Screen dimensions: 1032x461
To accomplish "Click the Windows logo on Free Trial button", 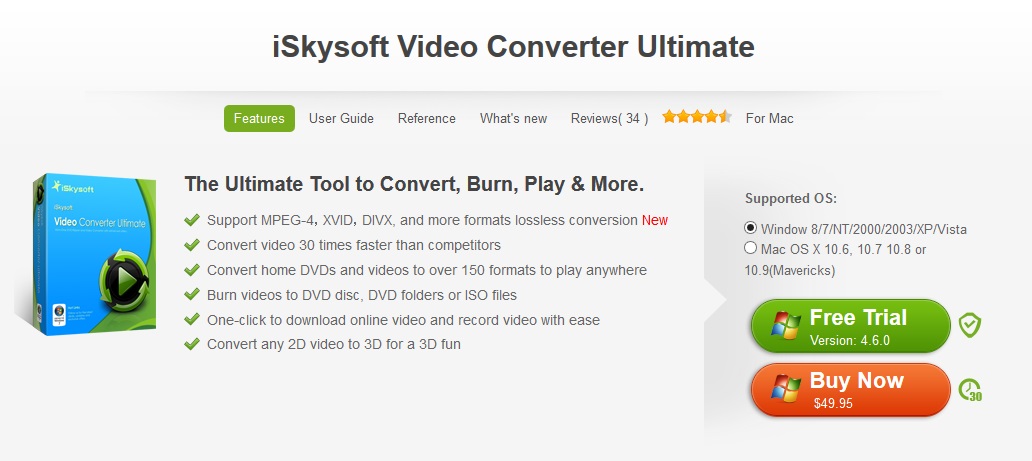I will click(786, 326).
